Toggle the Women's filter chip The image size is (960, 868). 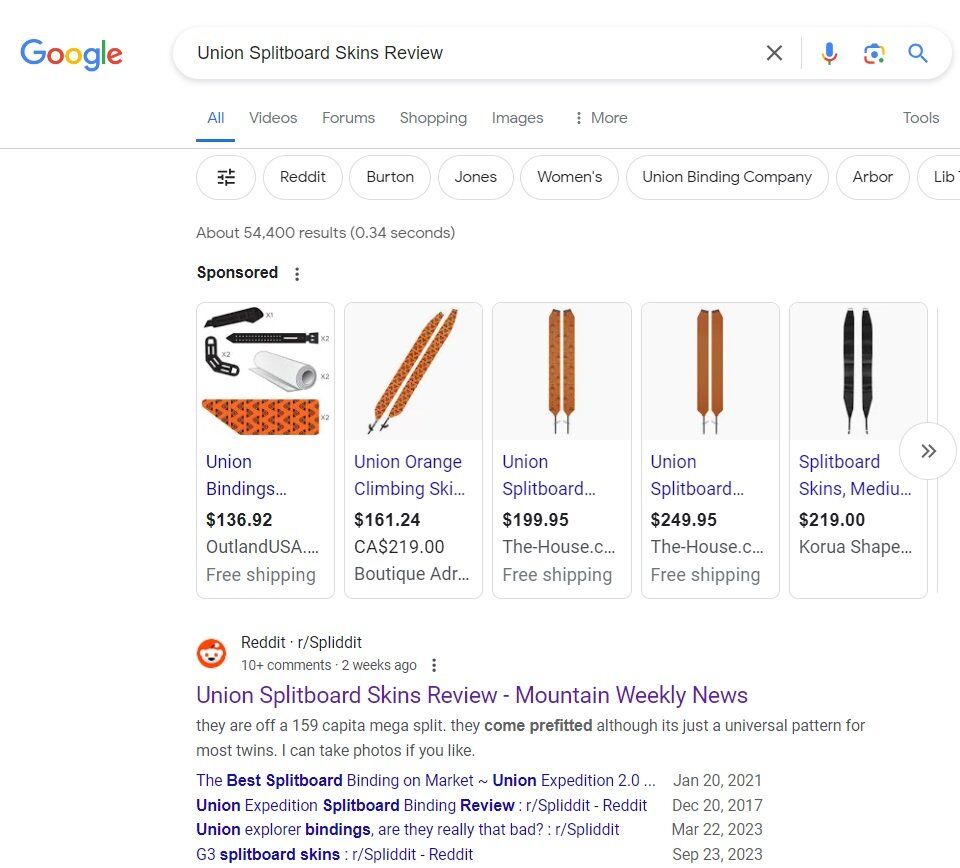[x=569, y=177]
